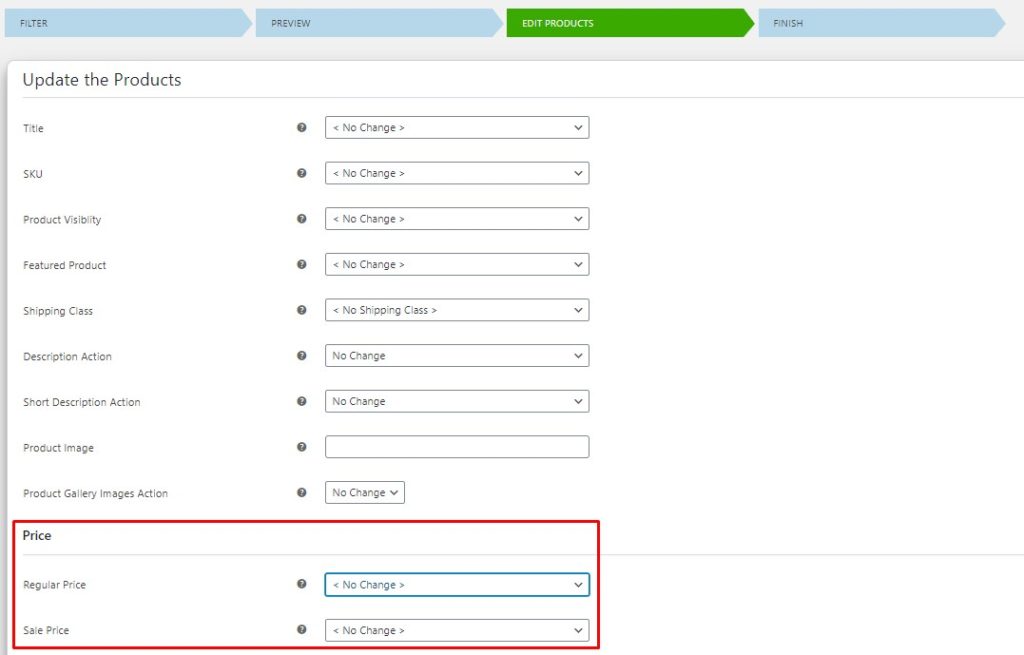This screenshot has width=1024, height=655.
Task: Click the Product Image input field
Action: pyautogui.click(x=457, y=447)
